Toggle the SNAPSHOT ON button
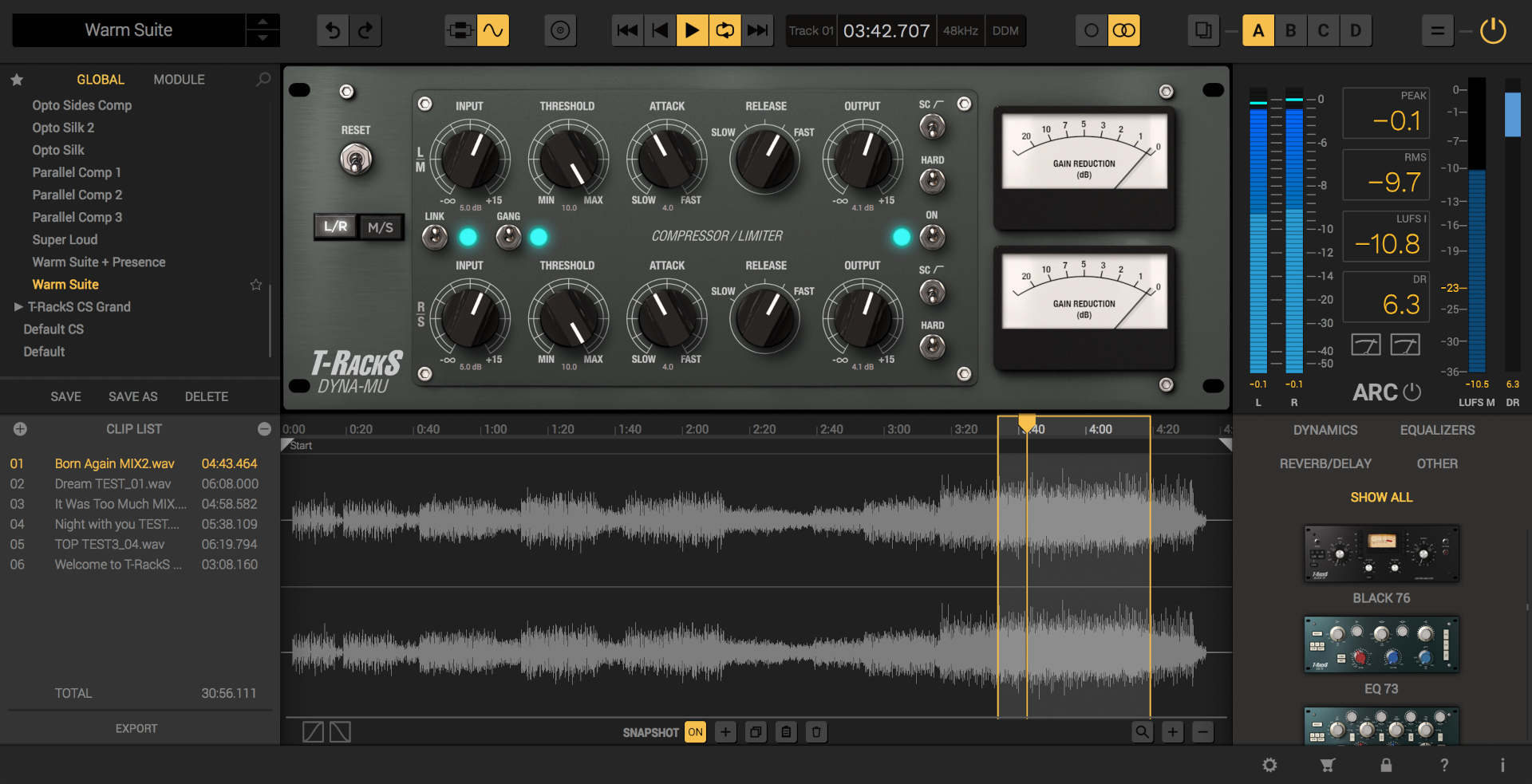 pos(695,732)
